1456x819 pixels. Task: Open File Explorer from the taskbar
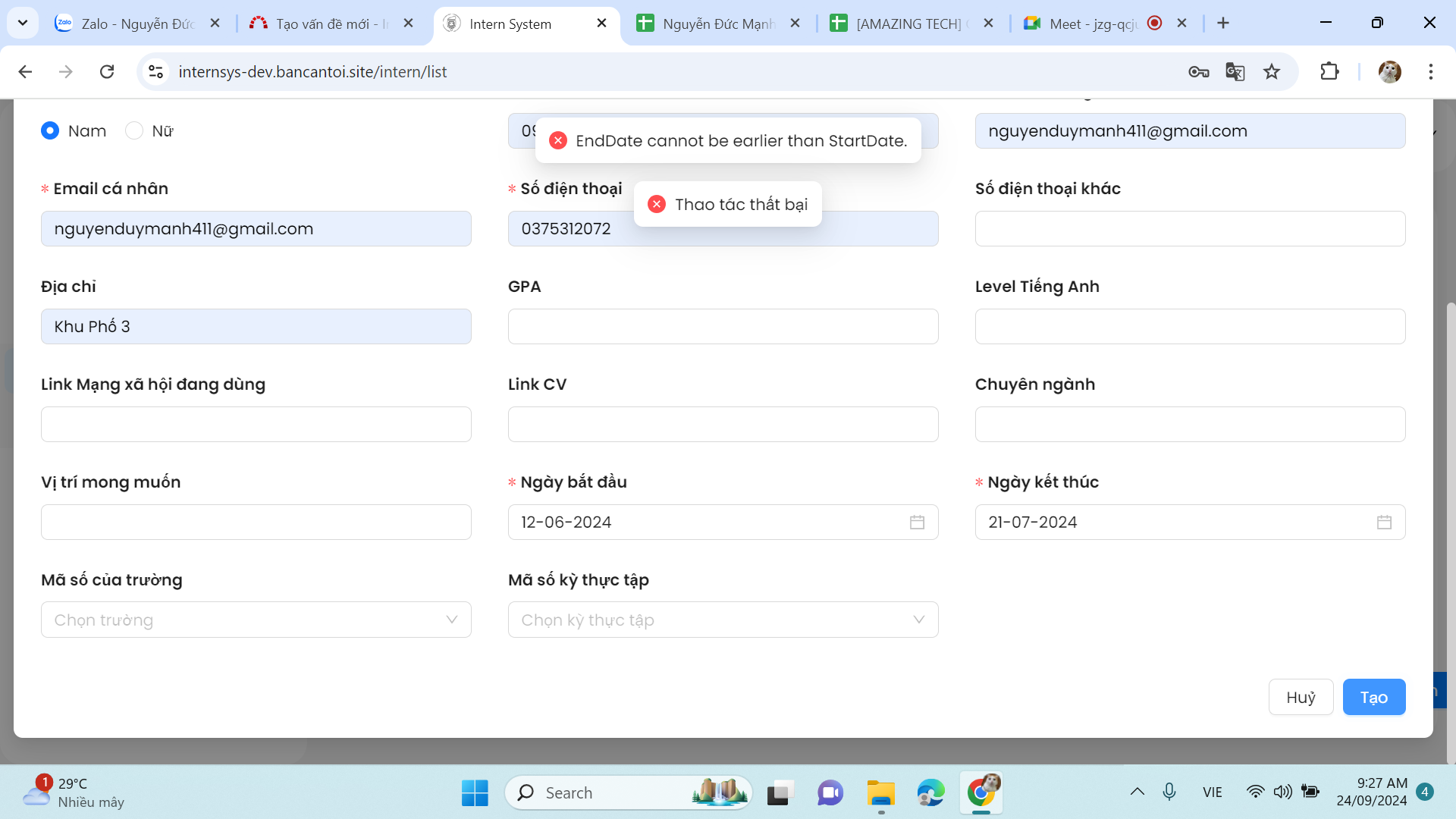pos(880,793)
